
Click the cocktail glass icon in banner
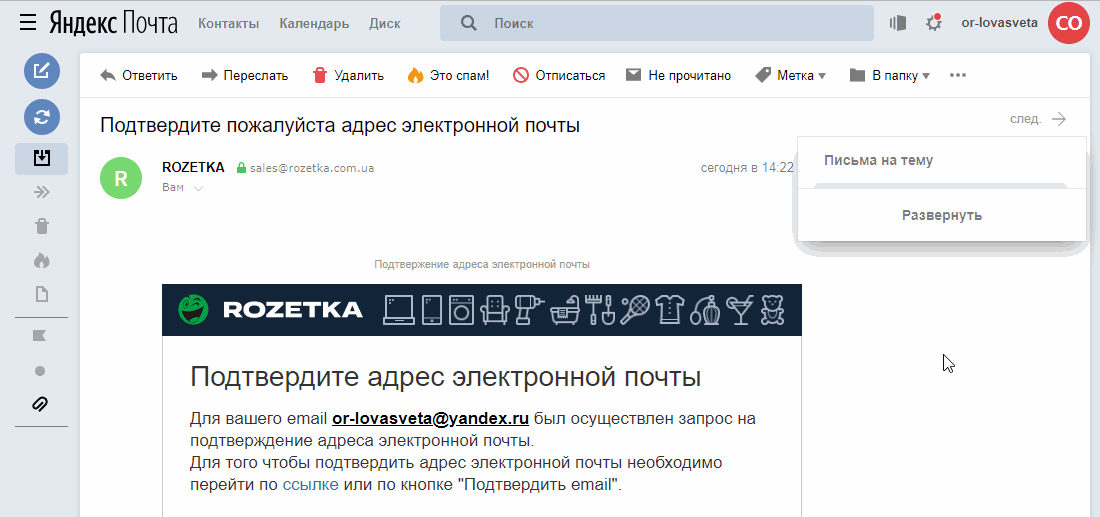pos(740,309)
